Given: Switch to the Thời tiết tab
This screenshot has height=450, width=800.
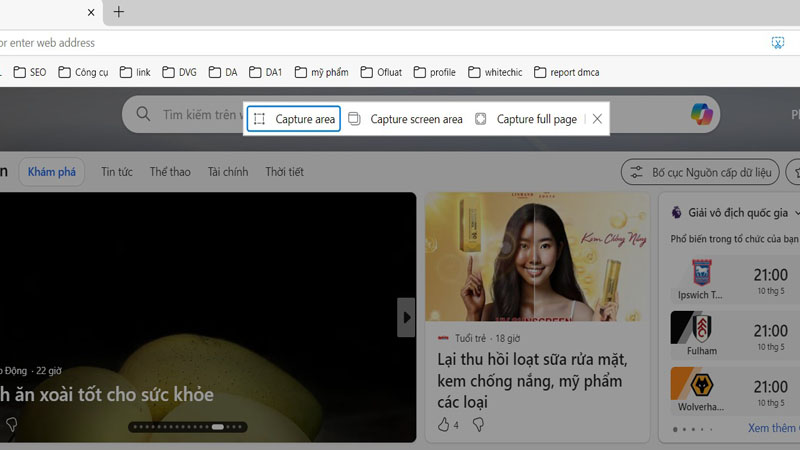Looking at the screenshot, I should click(x=284, y=172).
